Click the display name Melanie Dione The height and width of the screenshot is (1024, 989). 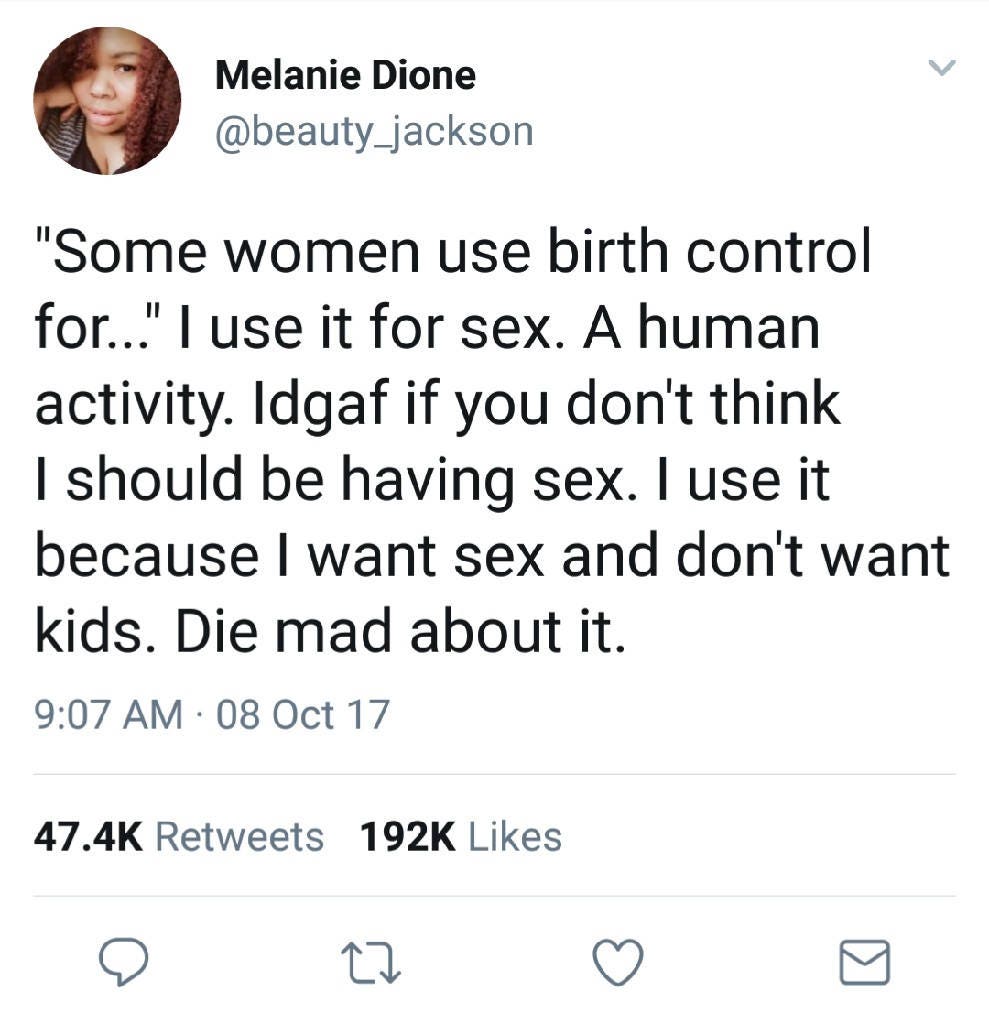[345, 76]
